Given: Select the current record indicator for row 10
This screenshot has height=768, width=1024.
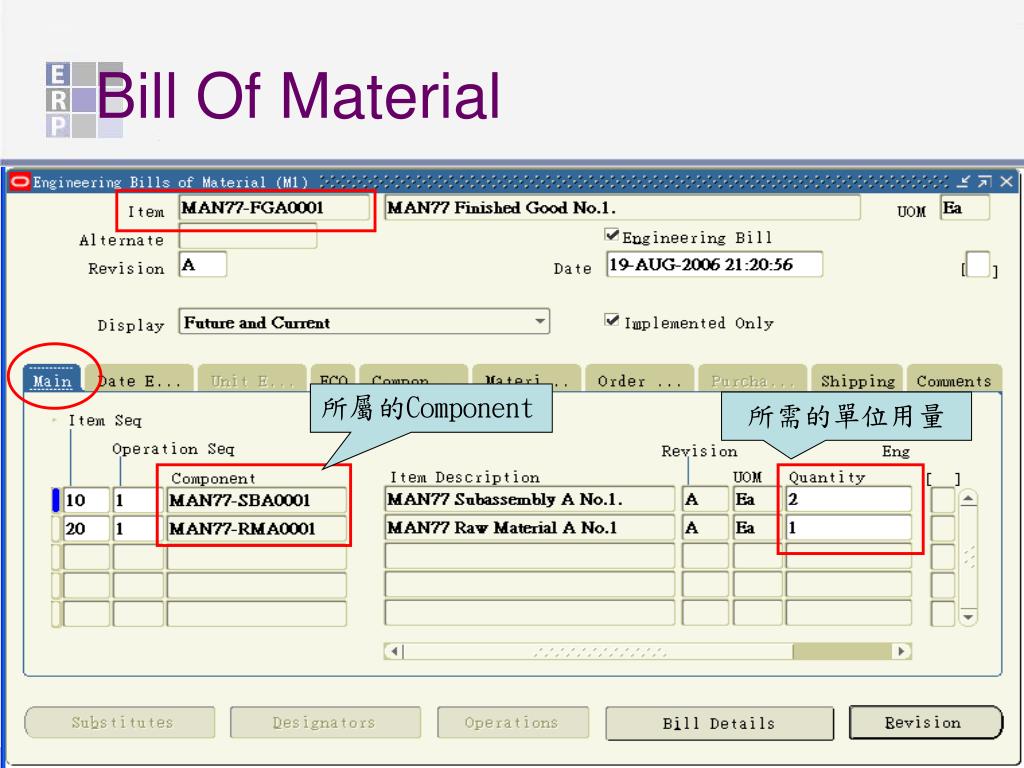Looking at the screenshot, I should coord(56,500).
